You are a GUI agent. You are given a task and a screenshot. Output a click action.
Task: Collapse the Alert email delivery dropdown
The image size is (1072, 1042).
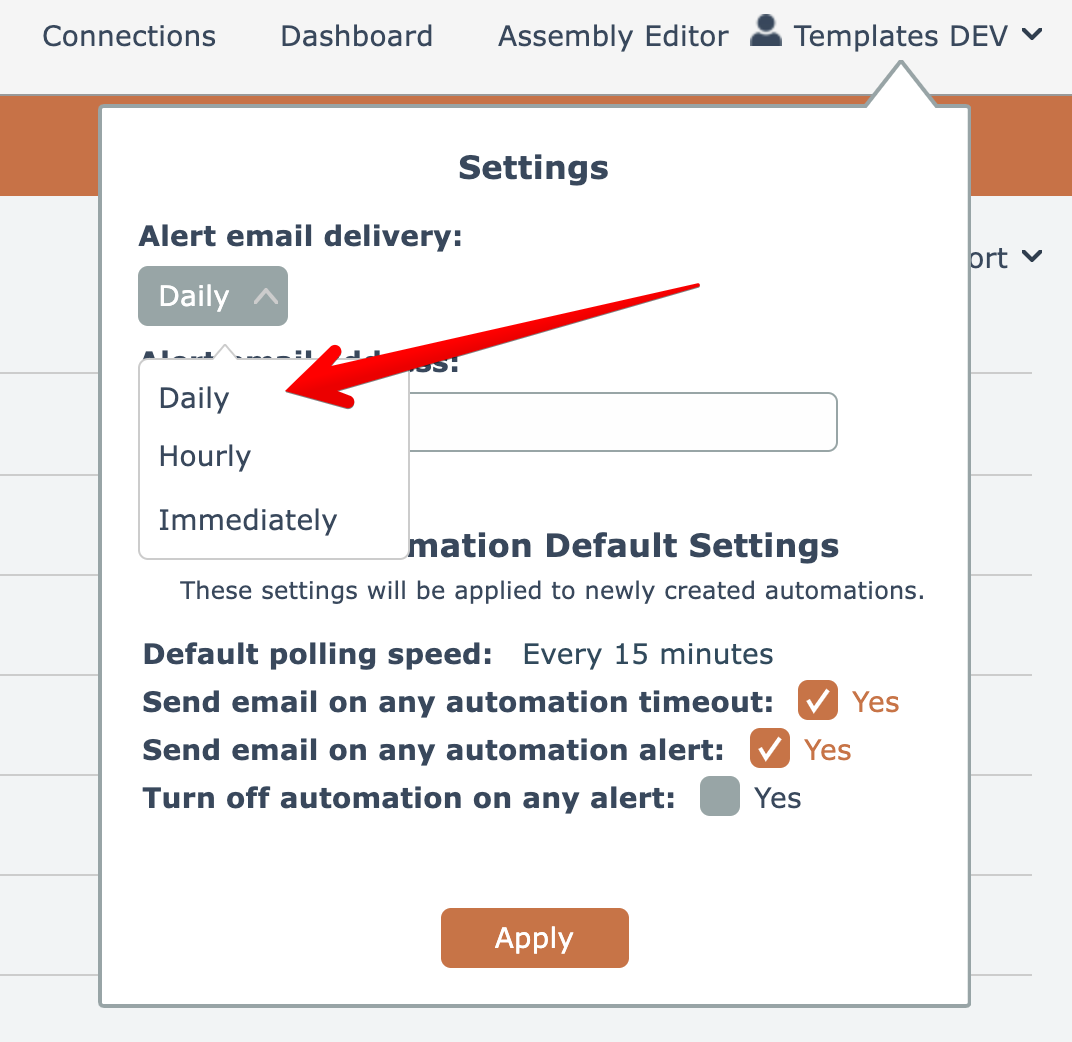pyautogui.click(x=212, y=296)
